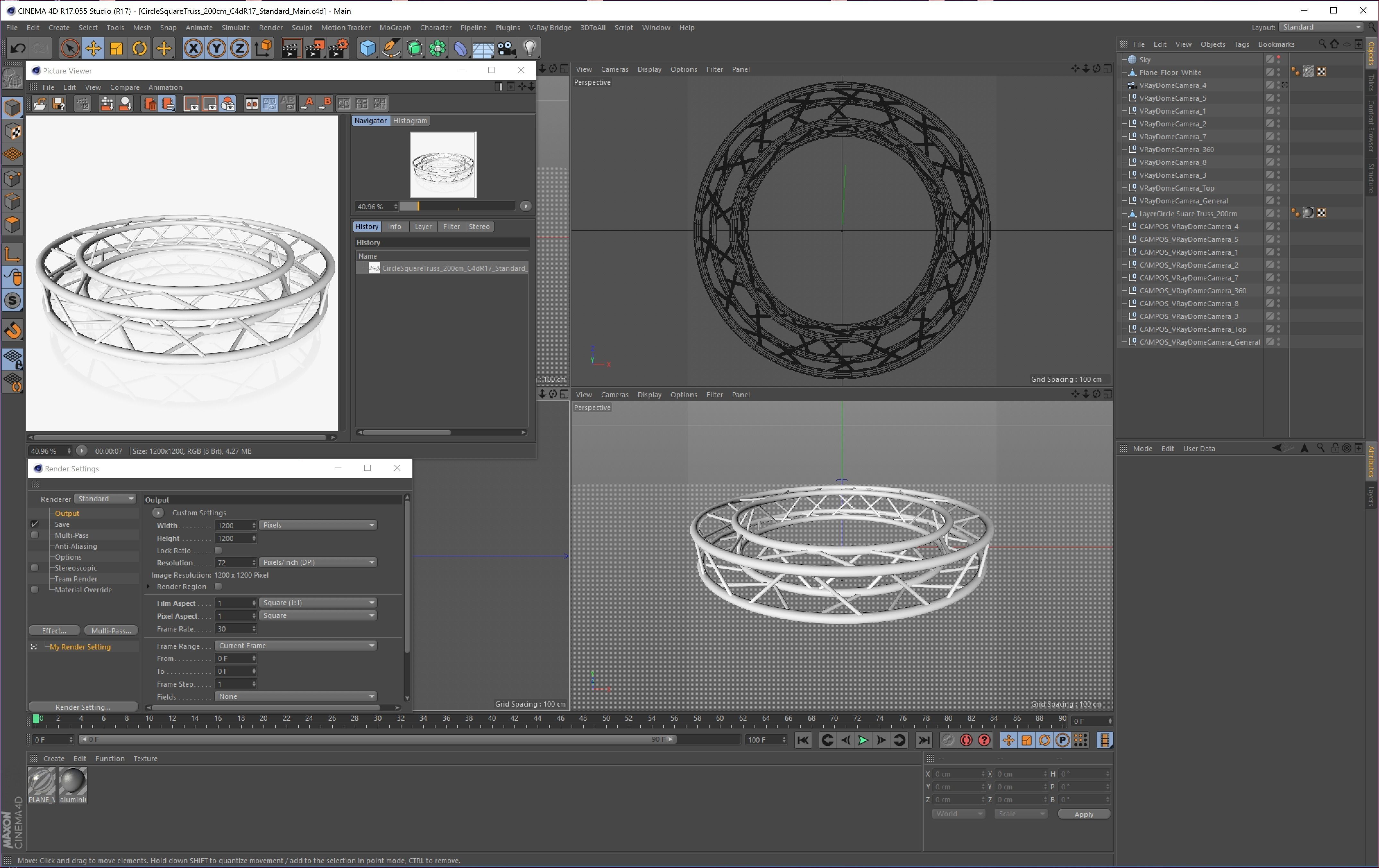Viewport: 1379px width, 868px height.
Task: Select Output in Render Settings list
Action: click(x=67, y=513)
